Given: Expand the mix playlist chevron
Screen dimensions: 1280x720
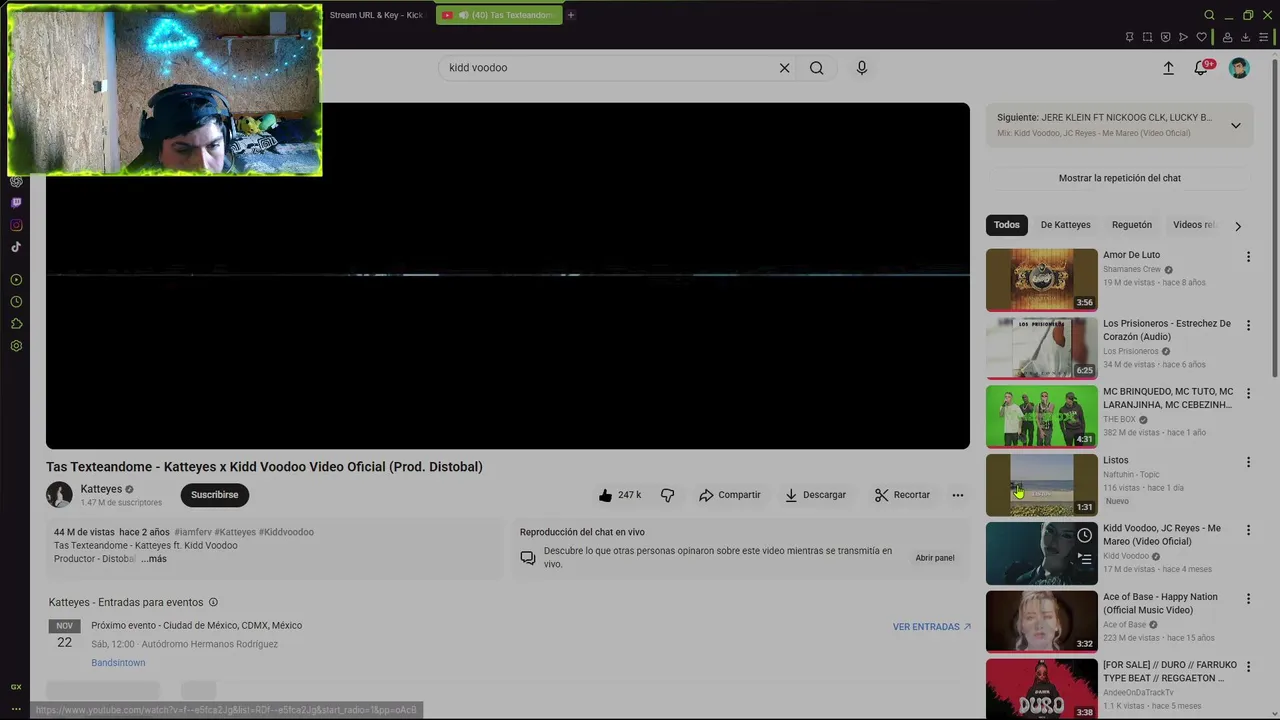Looking at the screenshot, I should click(1236, 125).
